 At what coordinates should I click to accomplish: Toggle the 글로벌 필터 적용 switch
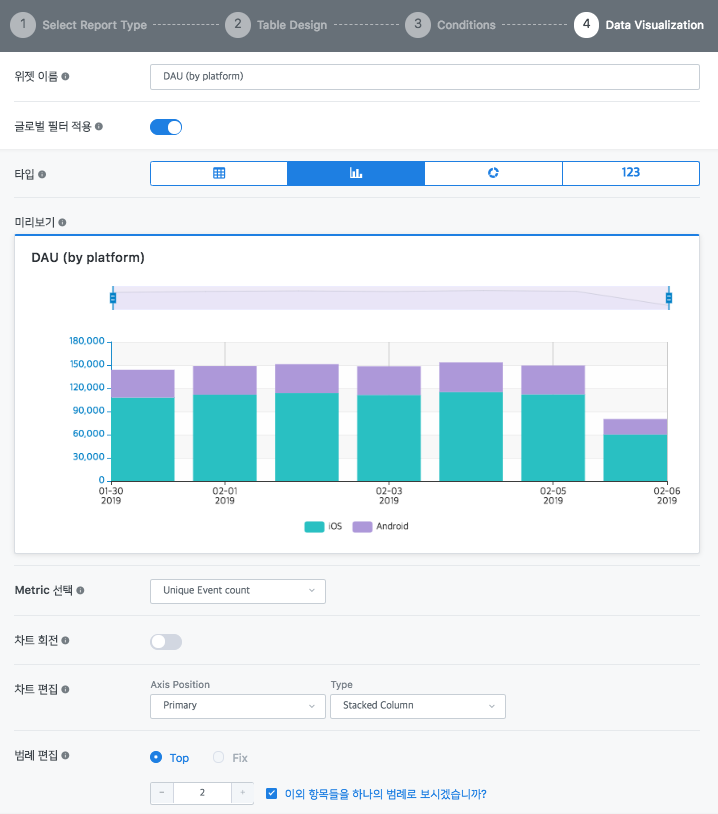point(166,127)
